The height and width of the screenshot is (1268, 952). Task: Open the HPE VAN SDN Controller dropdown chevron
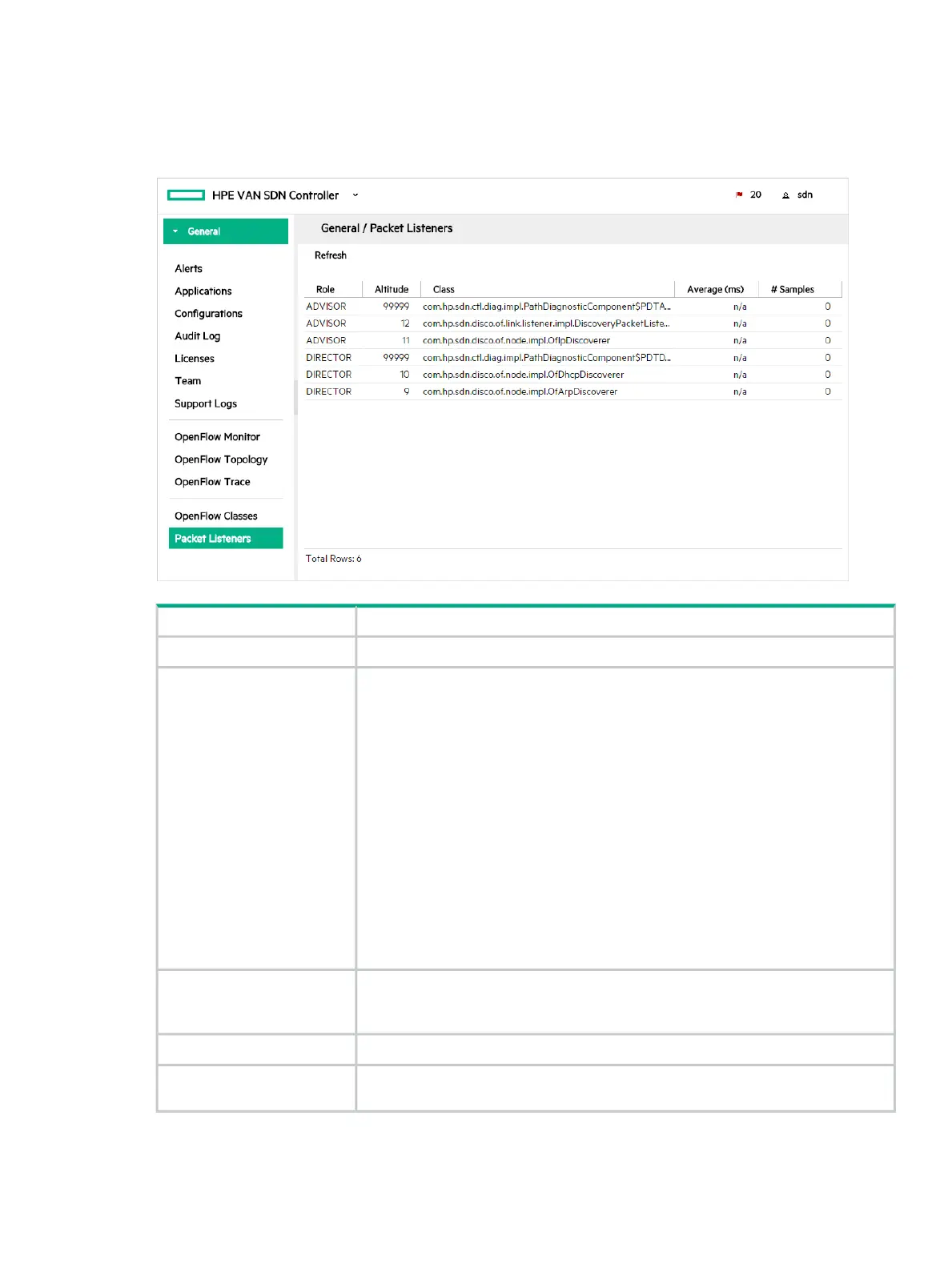pyautogui.click(x=355, y=195)
